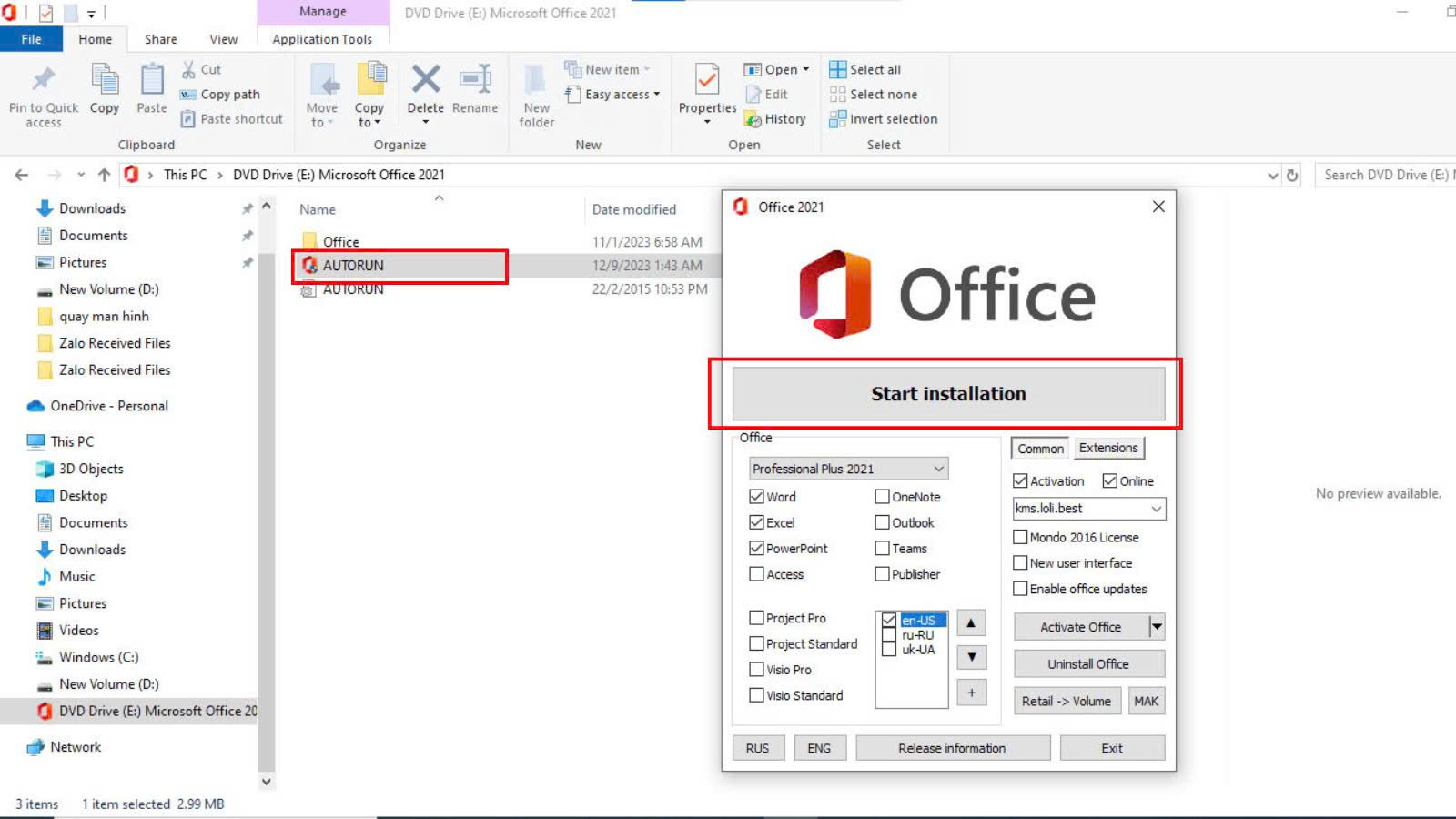Refresh the current folder view
The width and height of the screenshot is (1456, 819).
coord(1292,176)
